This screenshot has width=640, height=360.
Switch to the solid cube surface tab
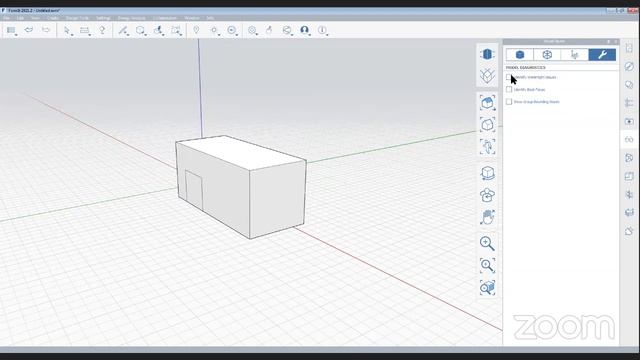coord(520,55)
